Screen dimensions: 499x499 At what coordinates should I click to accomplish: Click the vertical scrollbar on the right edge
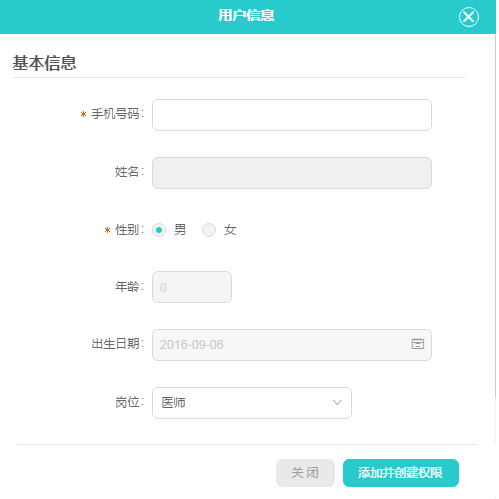point(497,213)
